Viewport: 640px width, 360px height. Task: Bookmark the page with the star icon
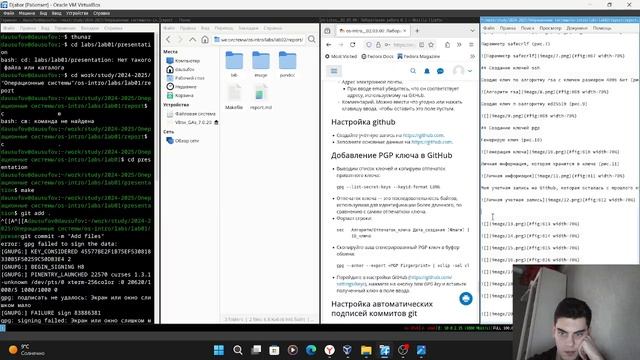(x=431, y=44)
